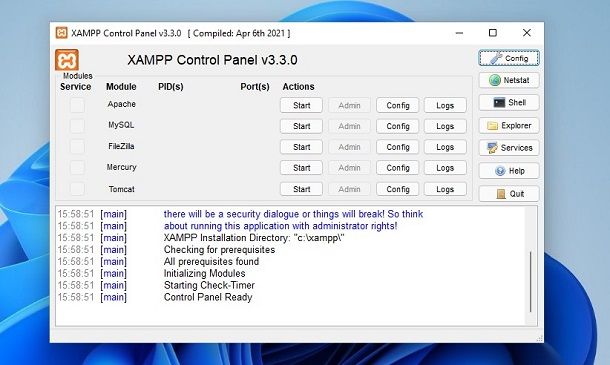Select the 'Control Panel Ready' log line
The image size is (610, 365).
(x=208, y=297)
